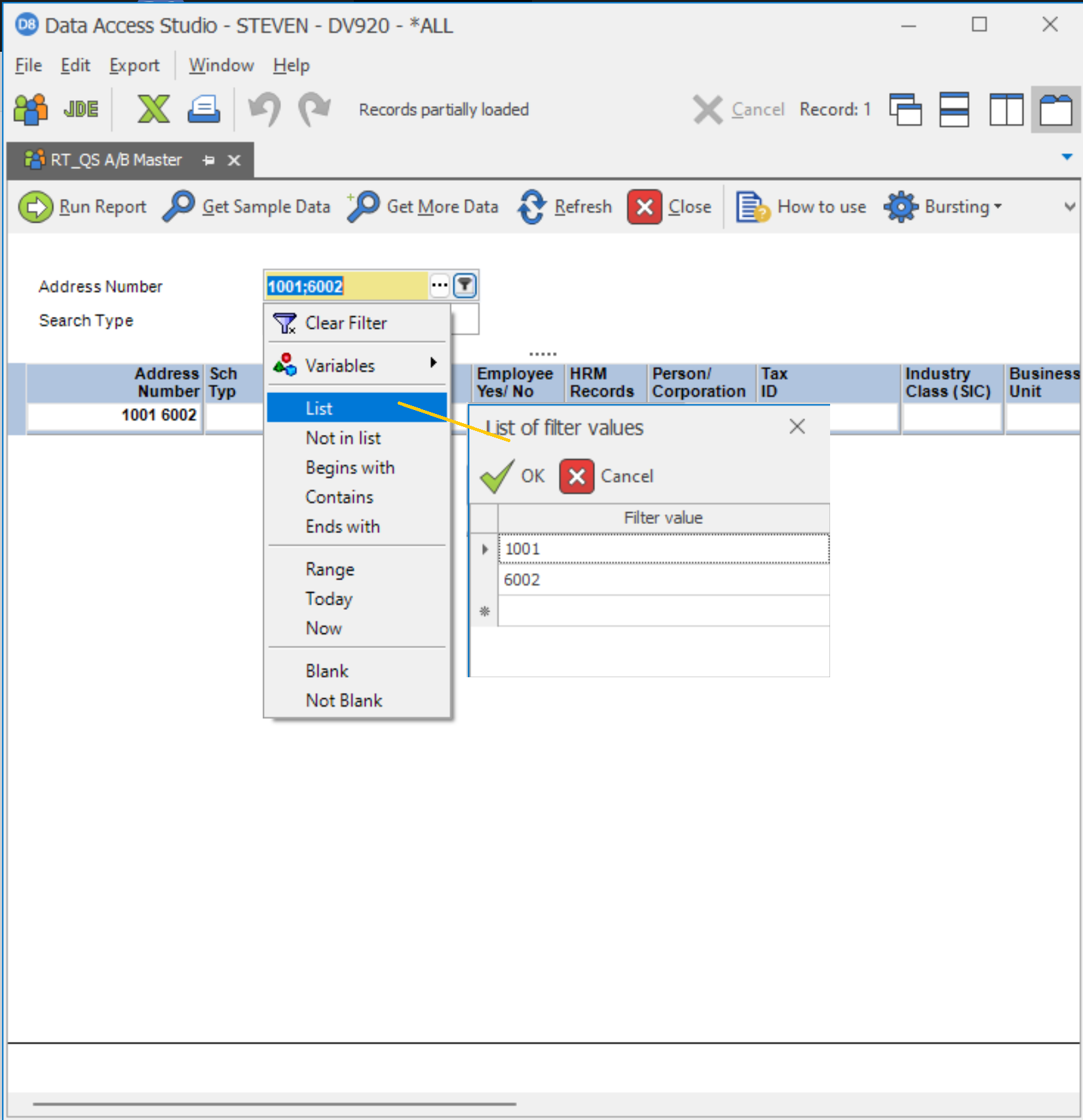Open the tab list dropdown arrow
The height and width of the screenshot is (1120, 1083).
coord(1067,157)
